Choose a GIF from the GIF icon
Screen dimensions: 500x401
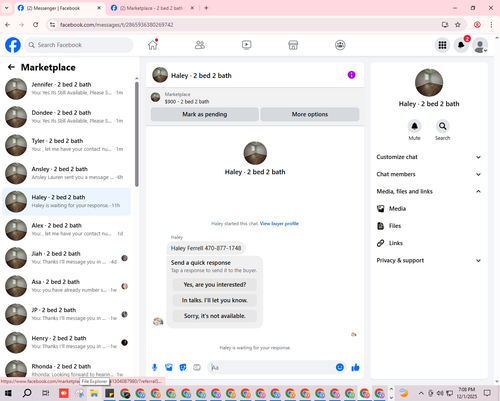(197, 367)
